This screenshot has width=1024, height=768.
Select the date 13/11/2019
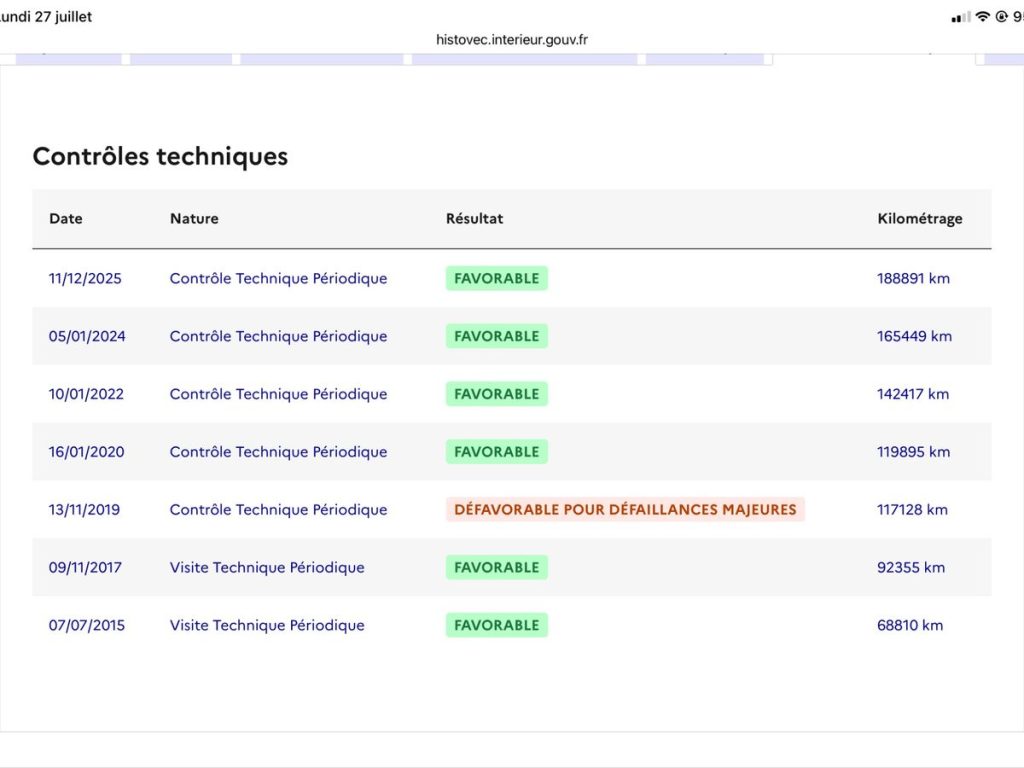click(x=84, y=510)
